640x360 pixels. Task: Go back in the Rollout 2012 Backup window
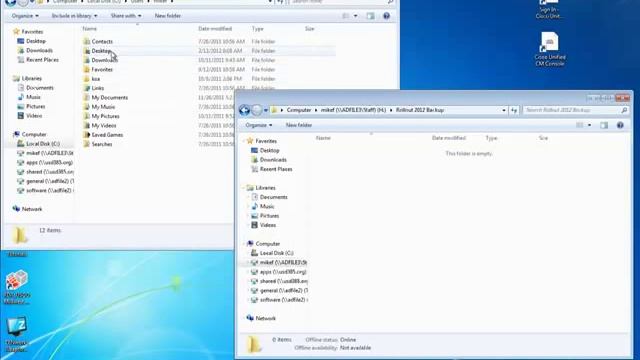[244, 110]
